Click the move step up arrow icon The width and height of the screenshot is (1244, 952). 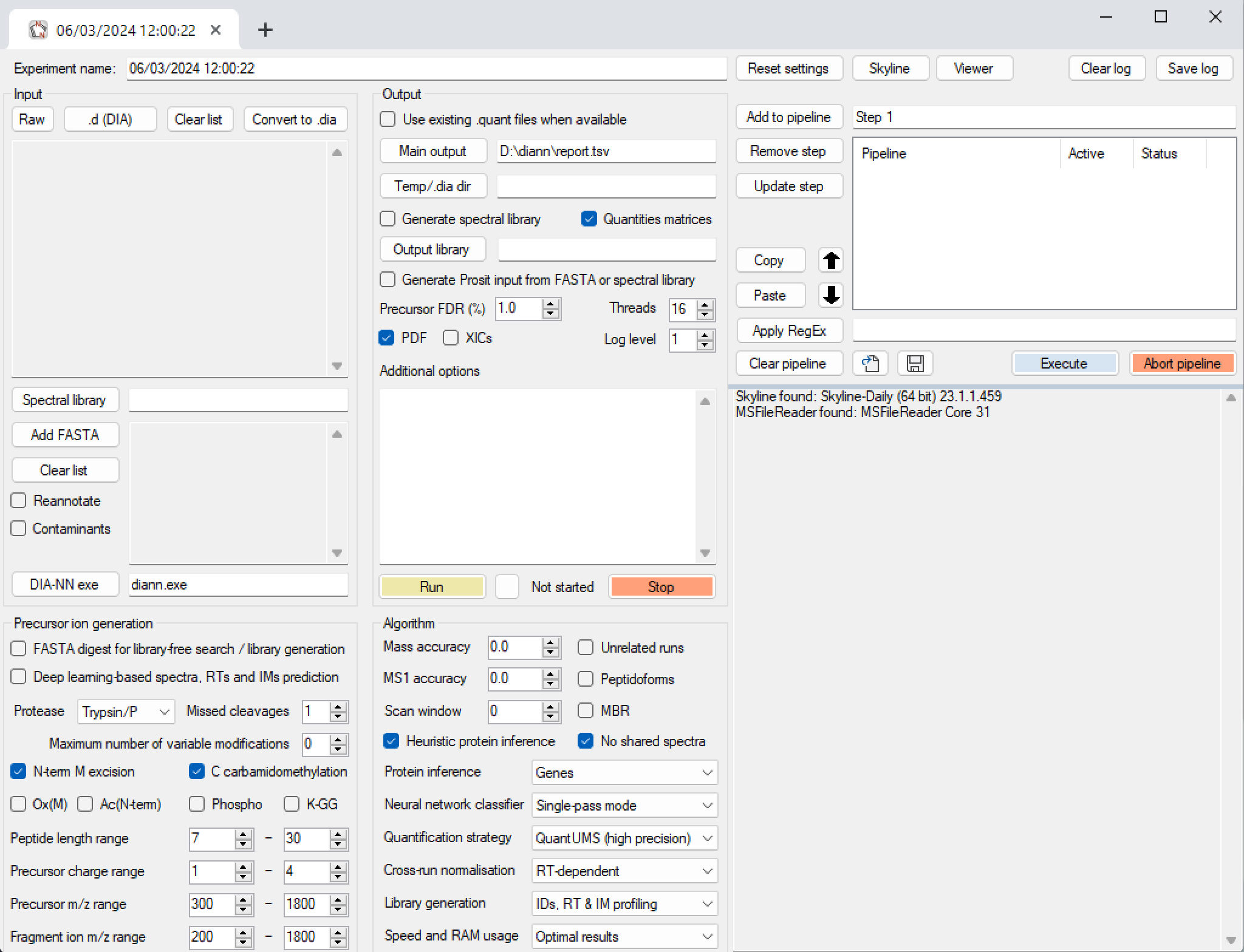pos(831,260)
